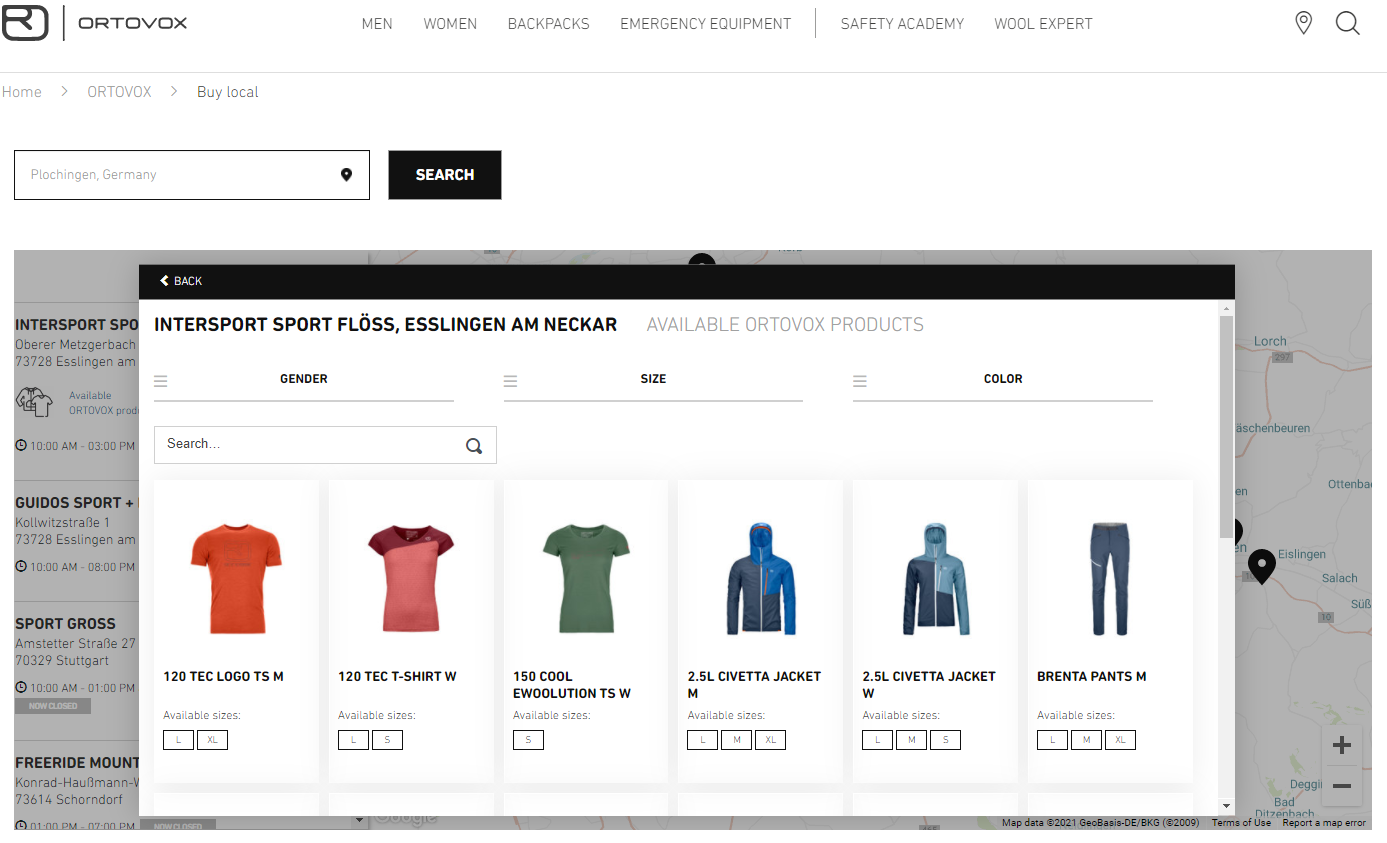
Task: Click the Plochingen, Germany location field
Action: 192,175
